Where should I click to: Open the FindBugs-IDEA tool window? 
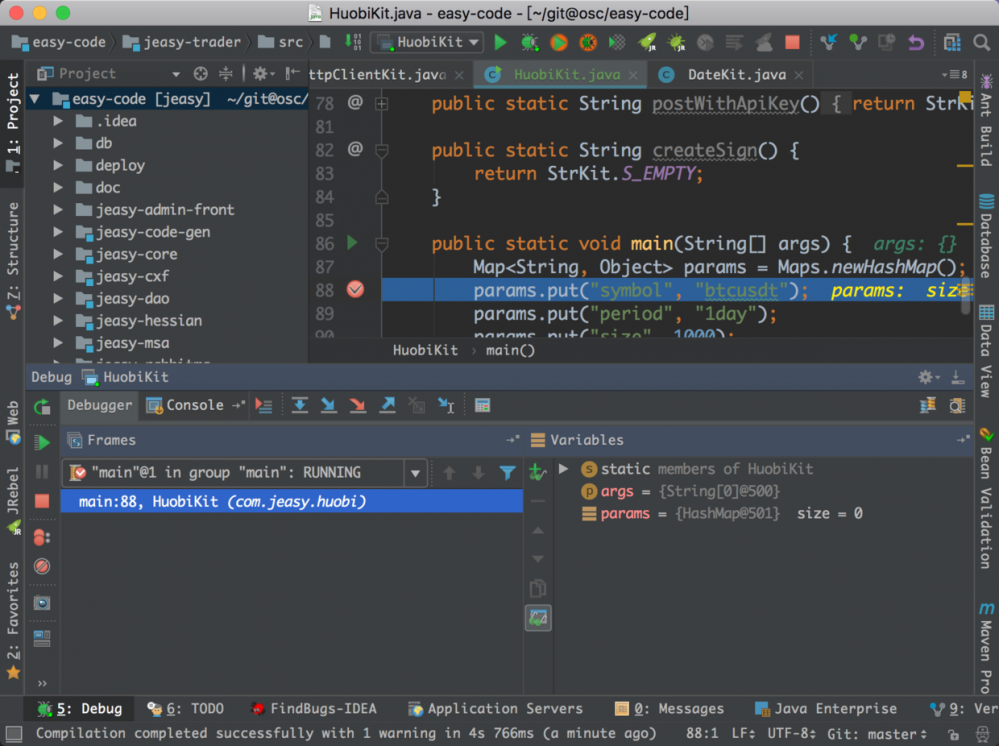pos(313,709)
